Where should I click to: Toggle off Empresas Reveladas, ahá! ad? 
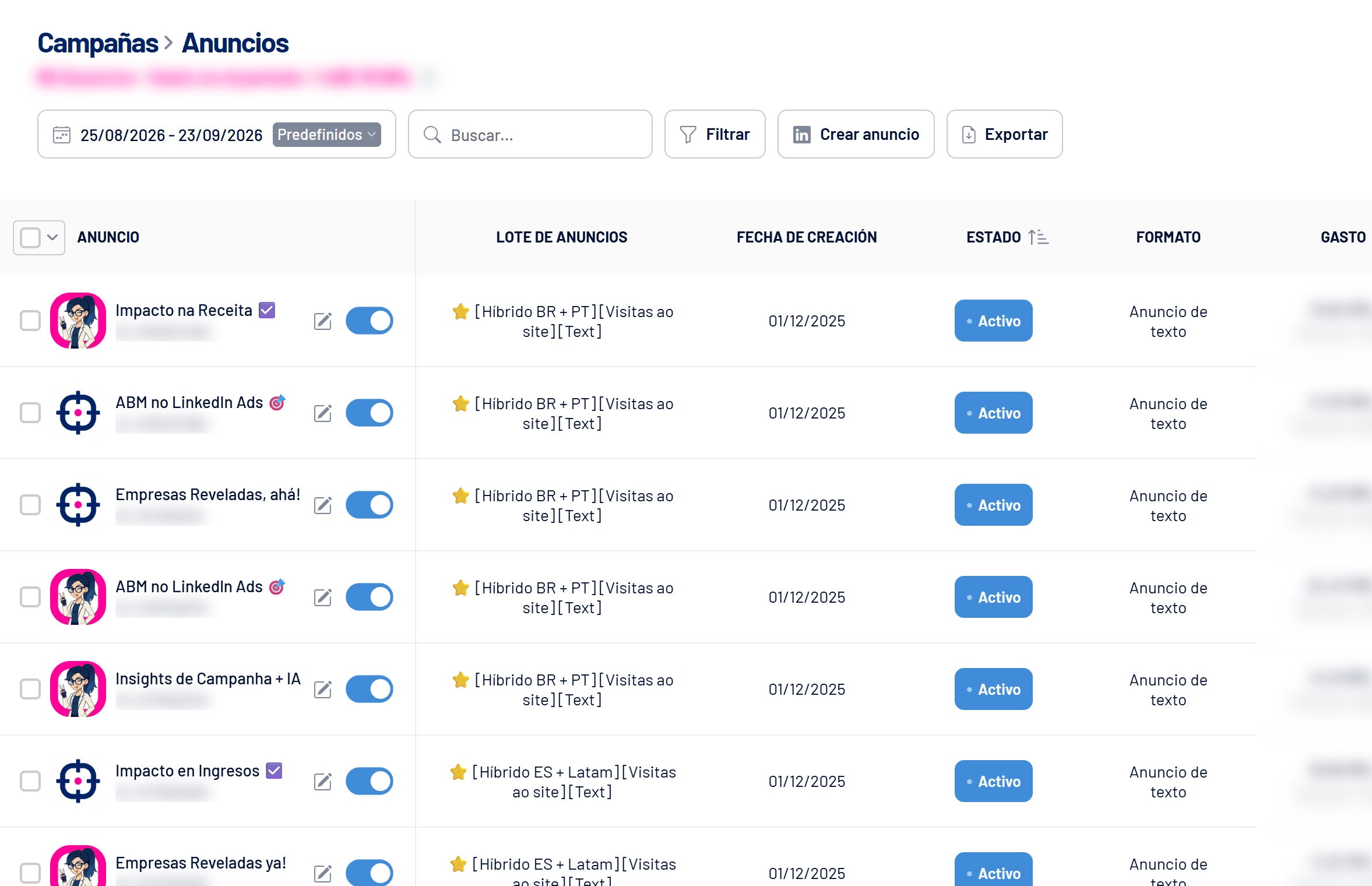(370, 505)
